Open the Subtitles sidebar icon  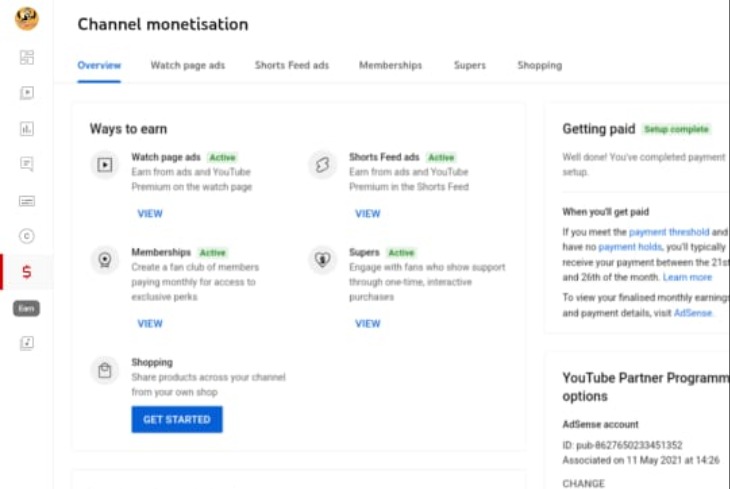coord(27,201)
